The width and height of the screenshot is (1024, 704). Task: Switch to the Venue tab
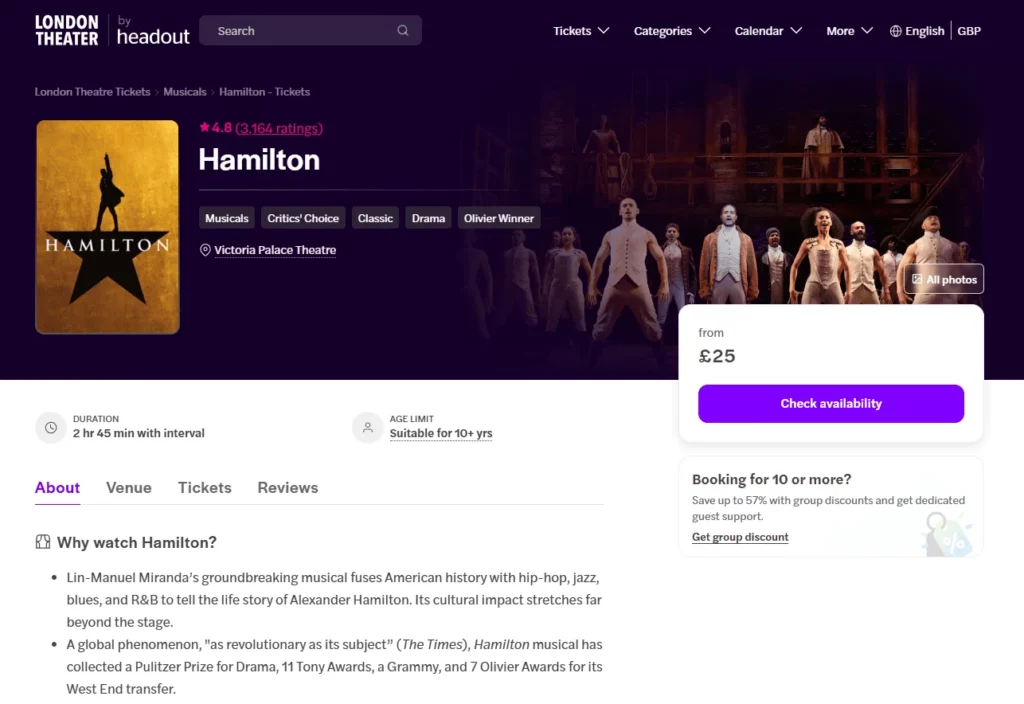tap(129, 488)
